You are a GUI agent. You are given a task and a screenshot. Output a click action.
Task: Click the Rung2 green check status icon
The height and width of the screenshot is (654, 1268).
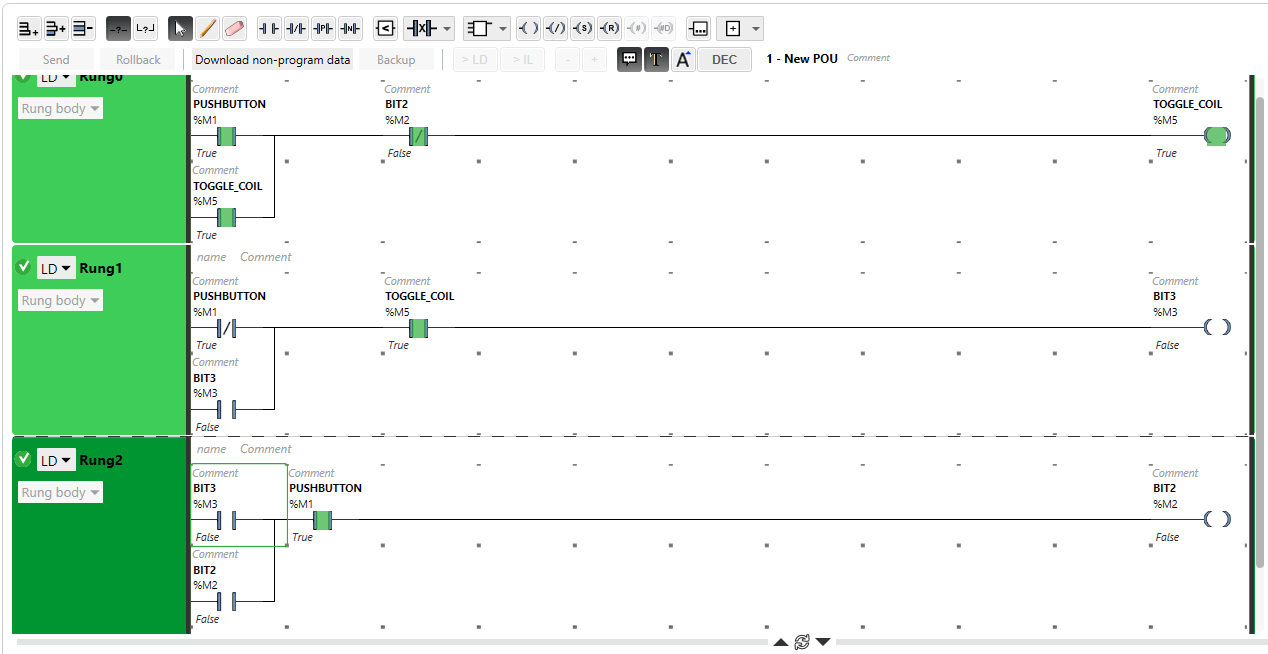point(24,459)
